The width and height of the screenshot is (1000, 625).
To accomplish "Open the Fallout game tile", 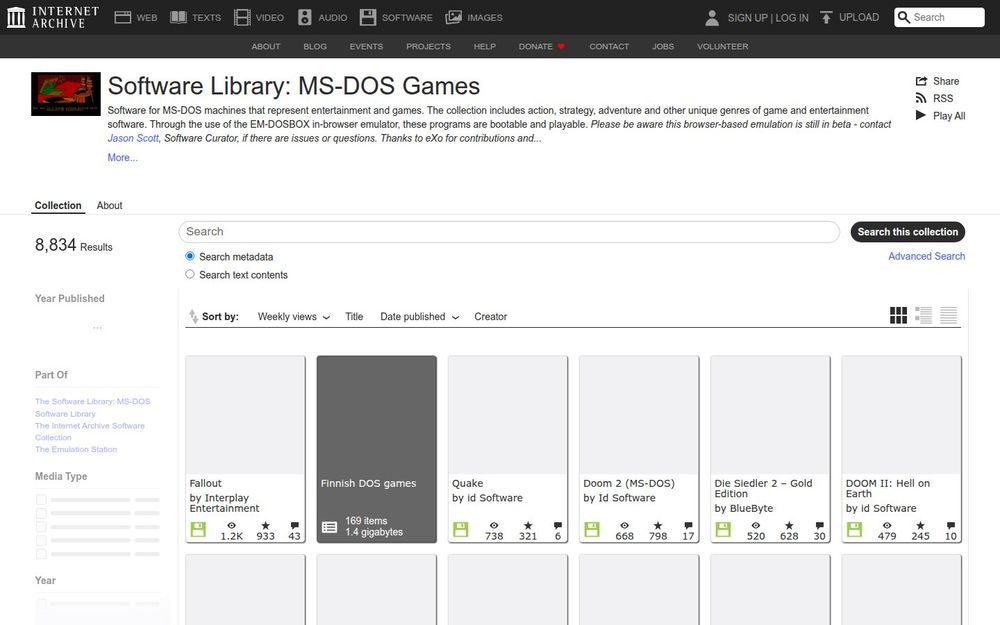I will (246, 449).
